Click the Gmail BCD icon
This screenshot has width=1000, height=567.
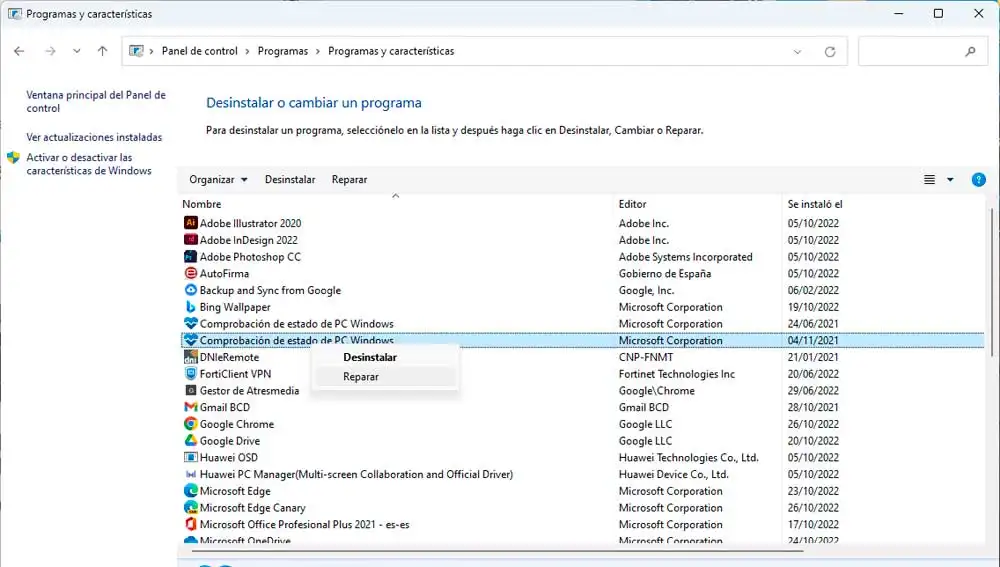190,407
